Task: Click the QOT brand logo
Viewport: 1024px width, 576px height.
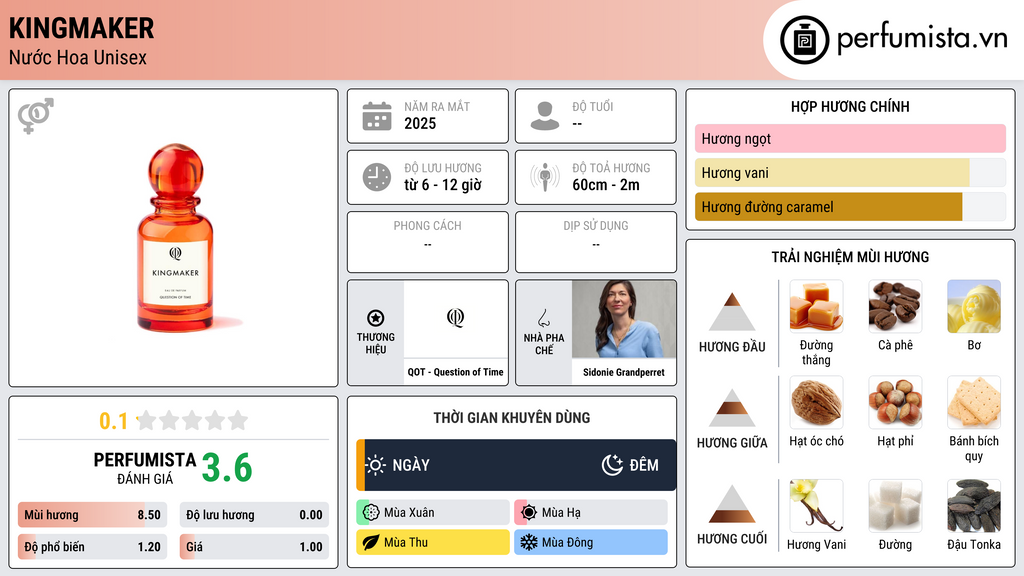Action: pos(455,317)
